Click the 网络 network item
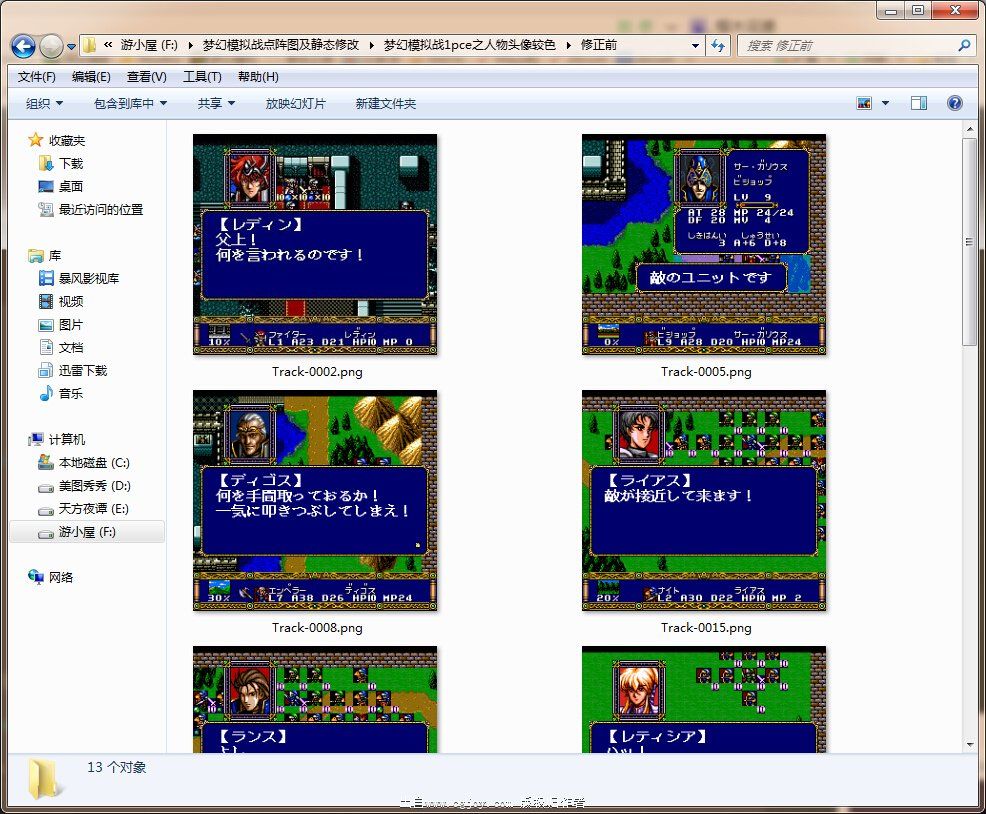This screenshot has width=986, height=814. point(60,577)
